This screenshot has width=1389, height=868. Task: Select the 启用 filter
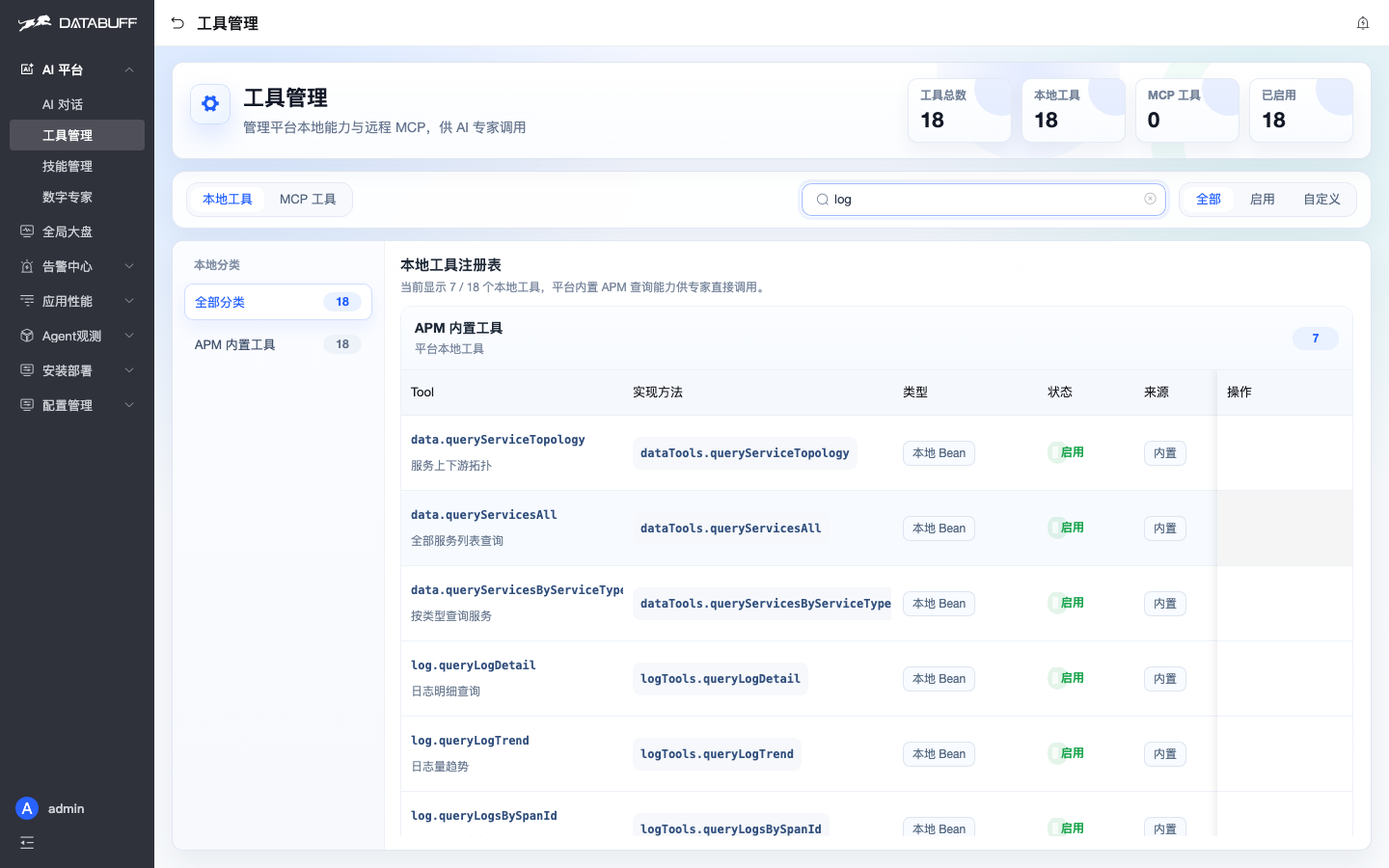pos(1263,200)
